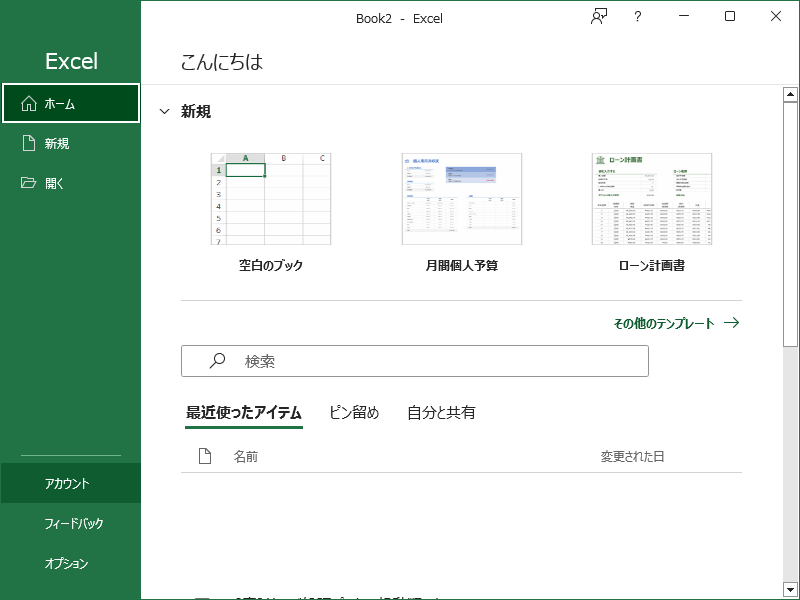Collapse the 新規 section chevron

coord(164,111)
